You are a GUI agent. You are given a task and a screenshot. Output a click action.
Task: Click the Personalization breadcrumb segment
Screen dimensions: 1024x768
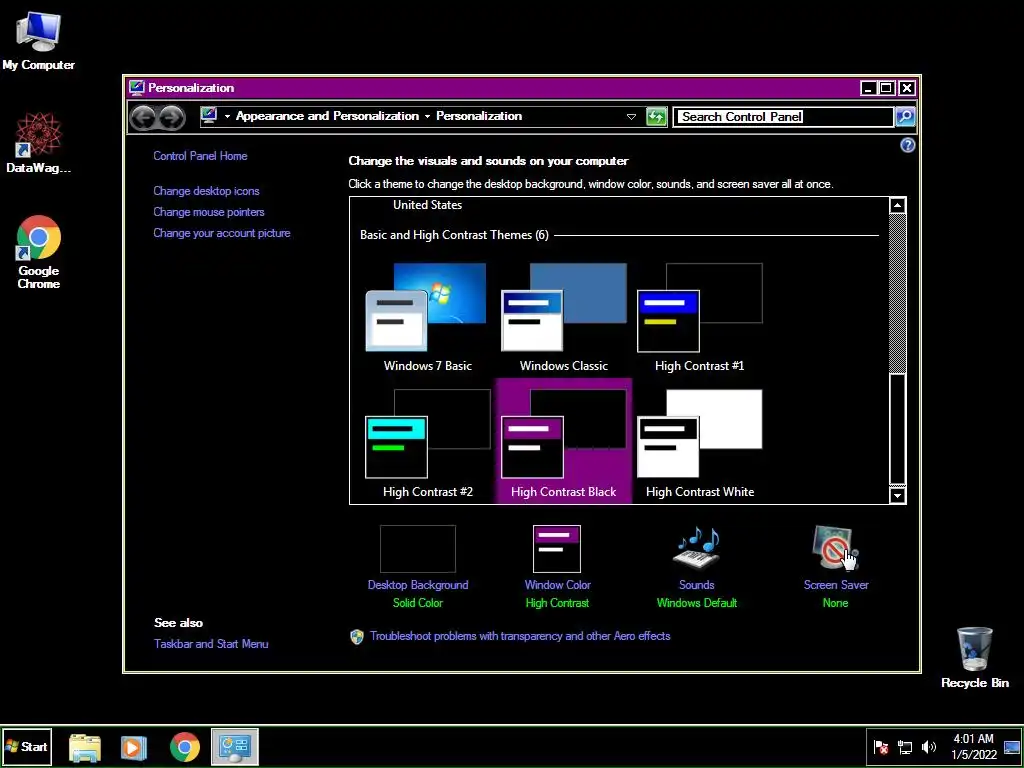coord(479,116)
